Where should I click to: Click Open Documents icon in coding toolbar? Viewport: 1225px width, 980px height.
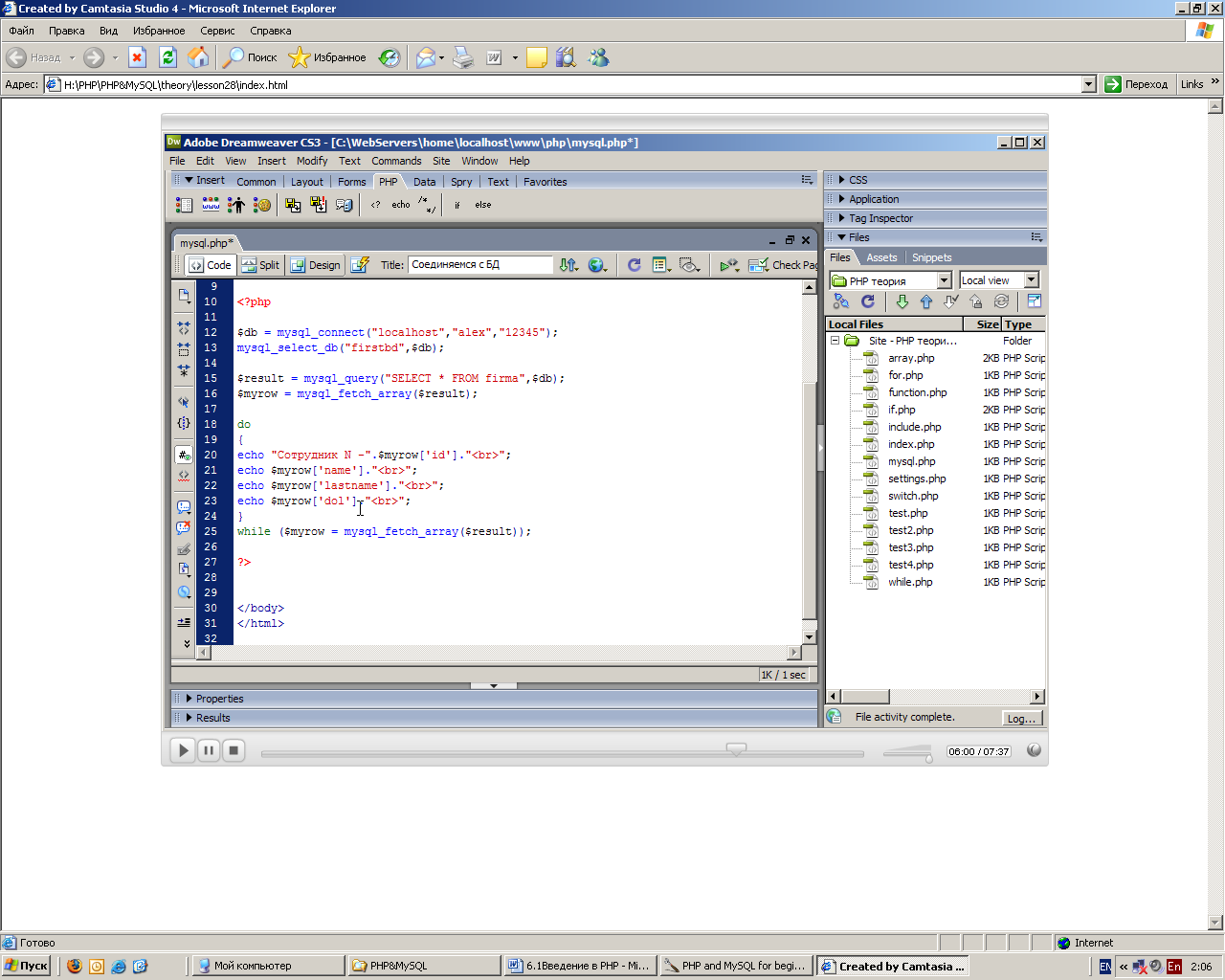(x=184, y=296)
